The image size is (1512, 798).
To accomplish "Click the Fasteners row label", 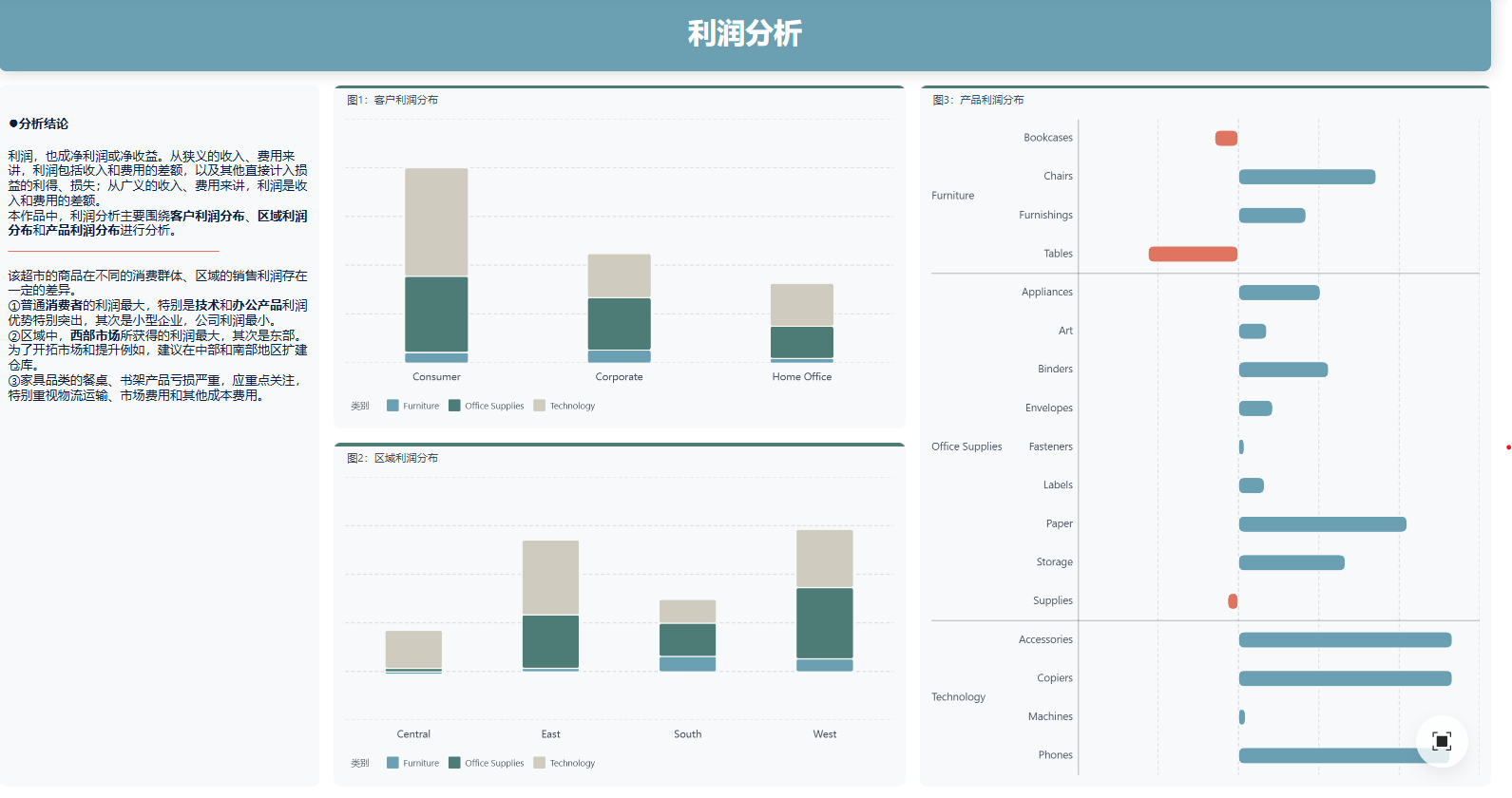I will [1050, 446].
